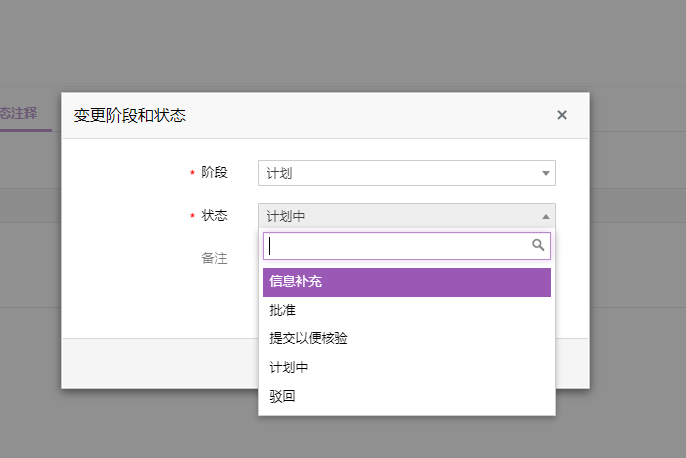
Task: Click the 阶段 field label
Action: [214, 172]
